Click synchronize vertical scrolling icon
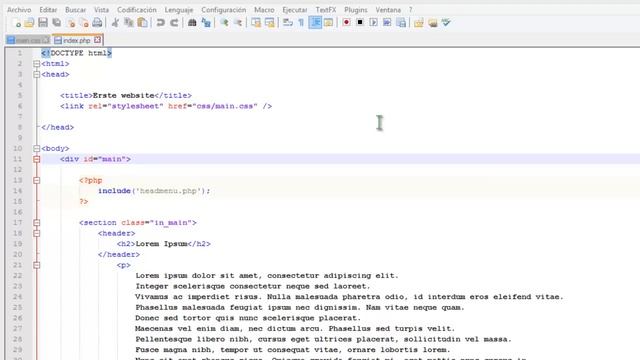 (x=256, y=23)
